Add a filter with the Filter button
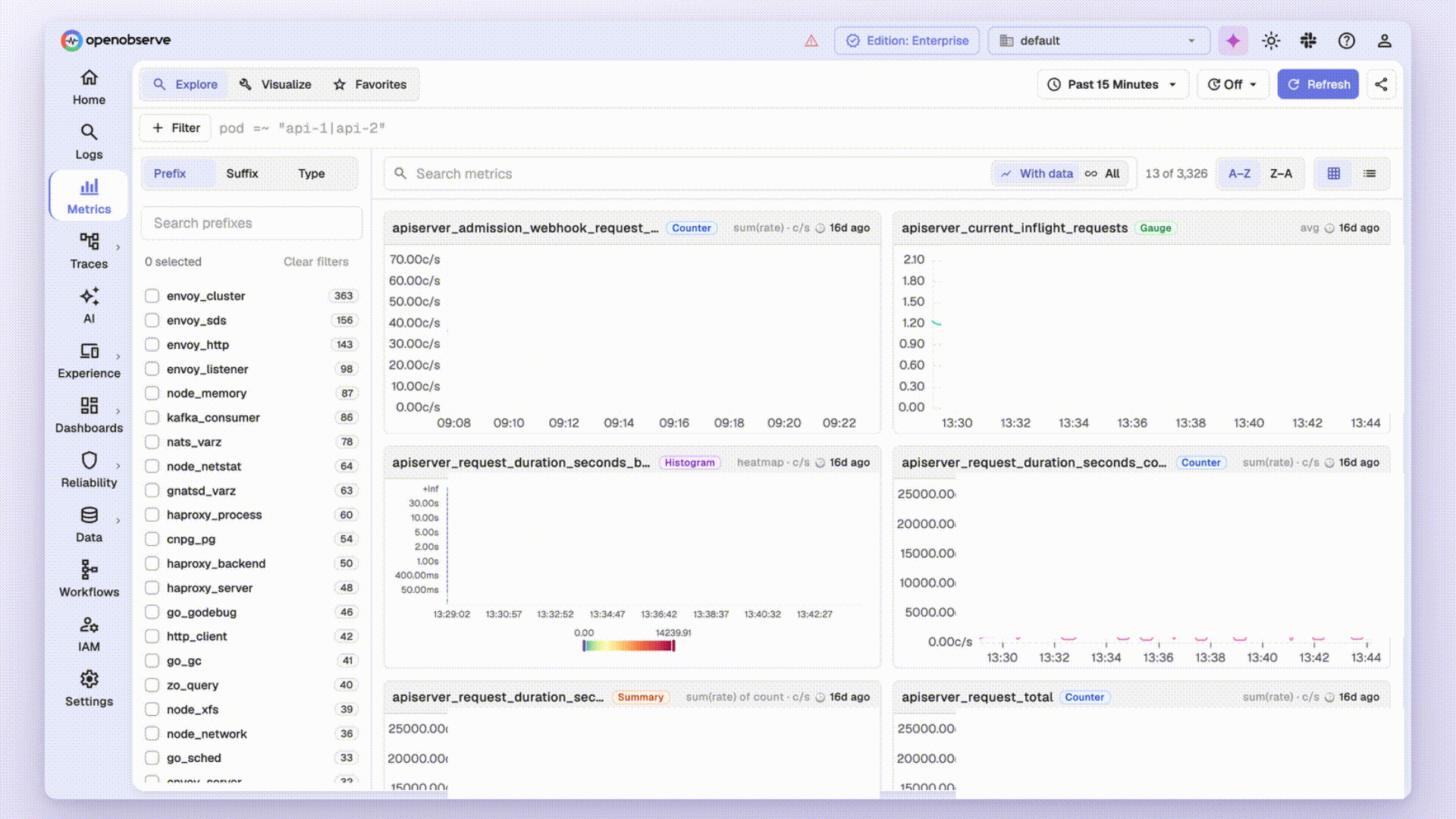The image size is (1456, 819). [176, 128]
